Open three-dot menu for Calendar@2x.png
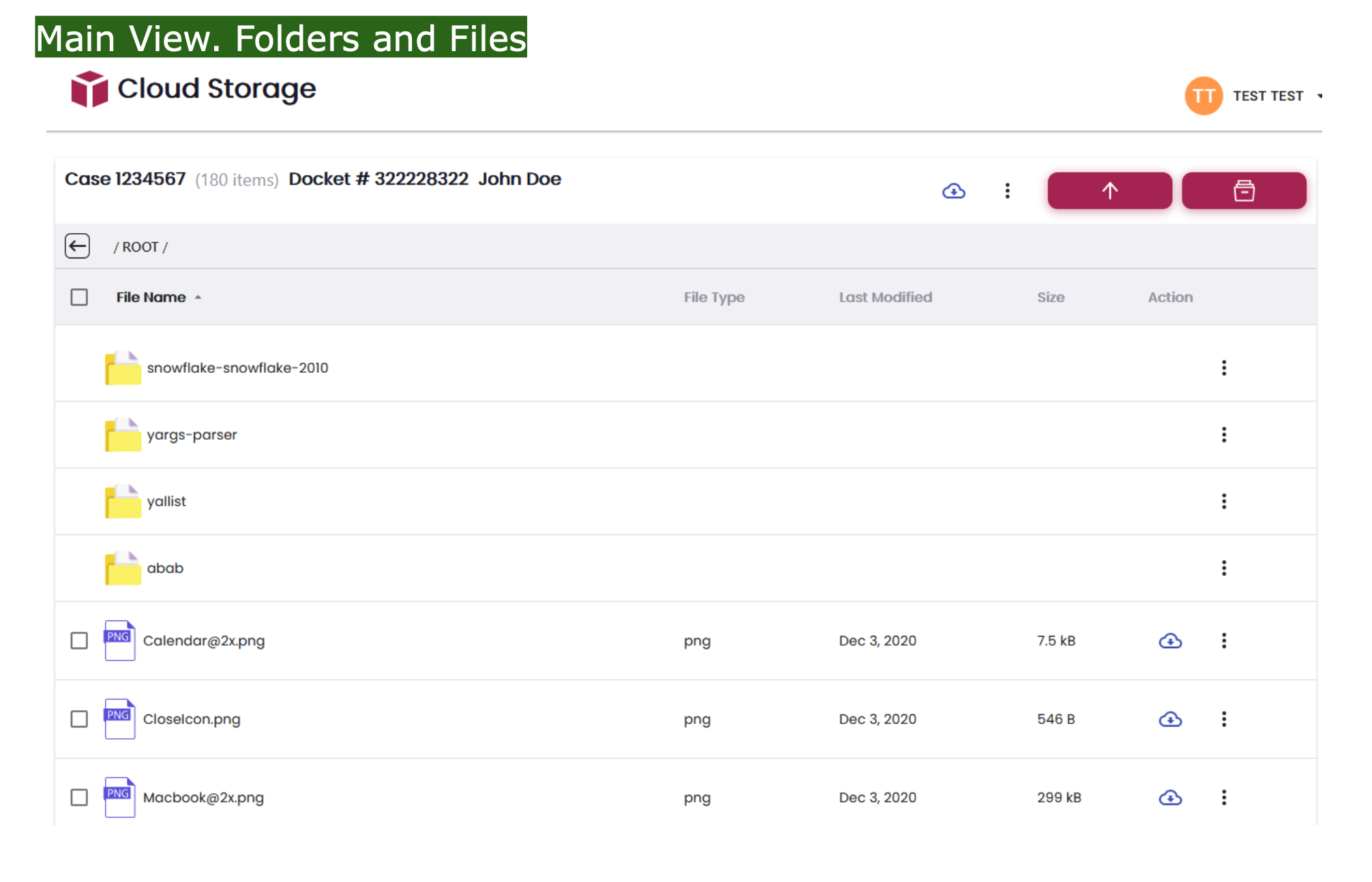Image resolution: width=1372 pixels, height=882 pixels. pyautogui.click(x=1224, y=641)
